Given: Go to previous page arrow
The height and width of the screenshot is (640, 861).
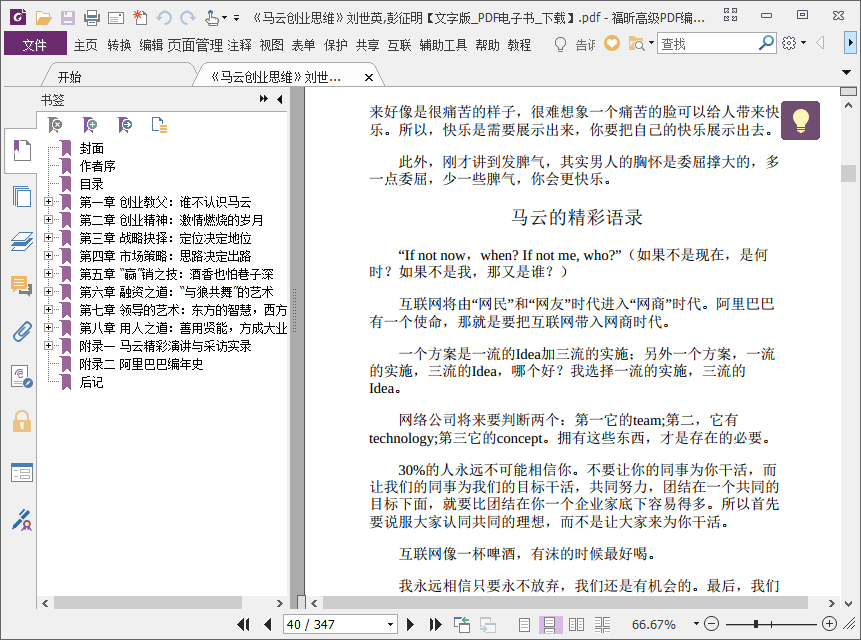Looking at the screenshot, I should point(268,624).
